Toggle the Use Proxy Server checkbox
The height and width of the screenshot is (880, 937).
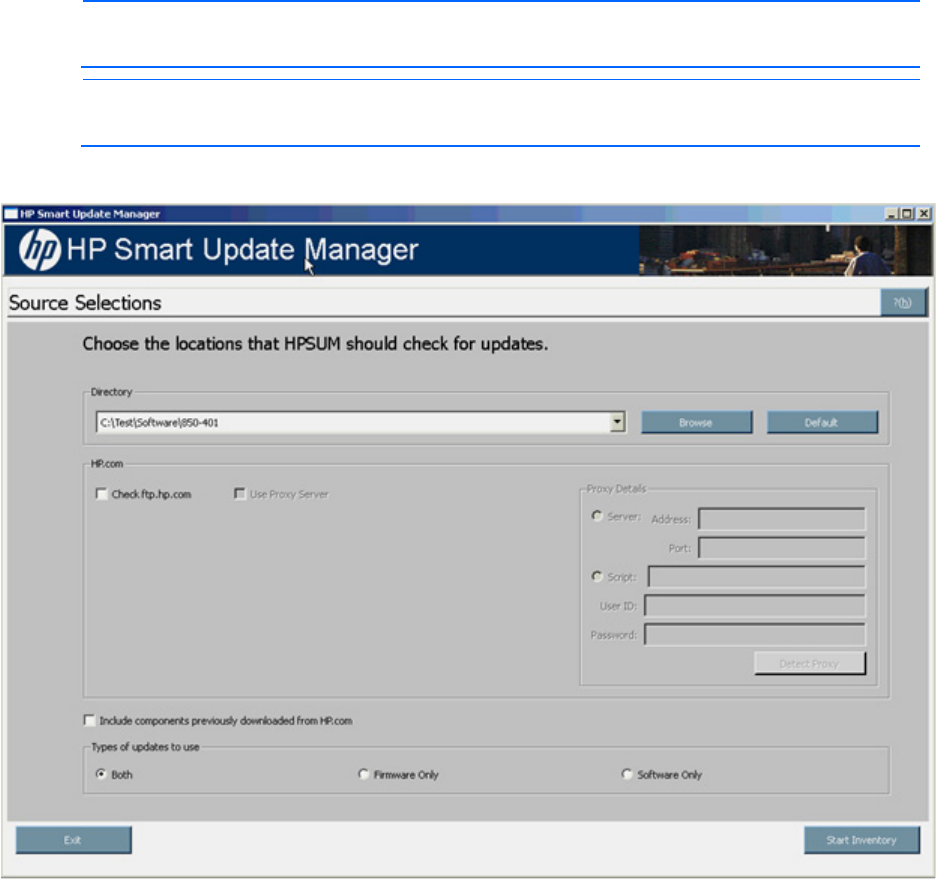[239, 494]
